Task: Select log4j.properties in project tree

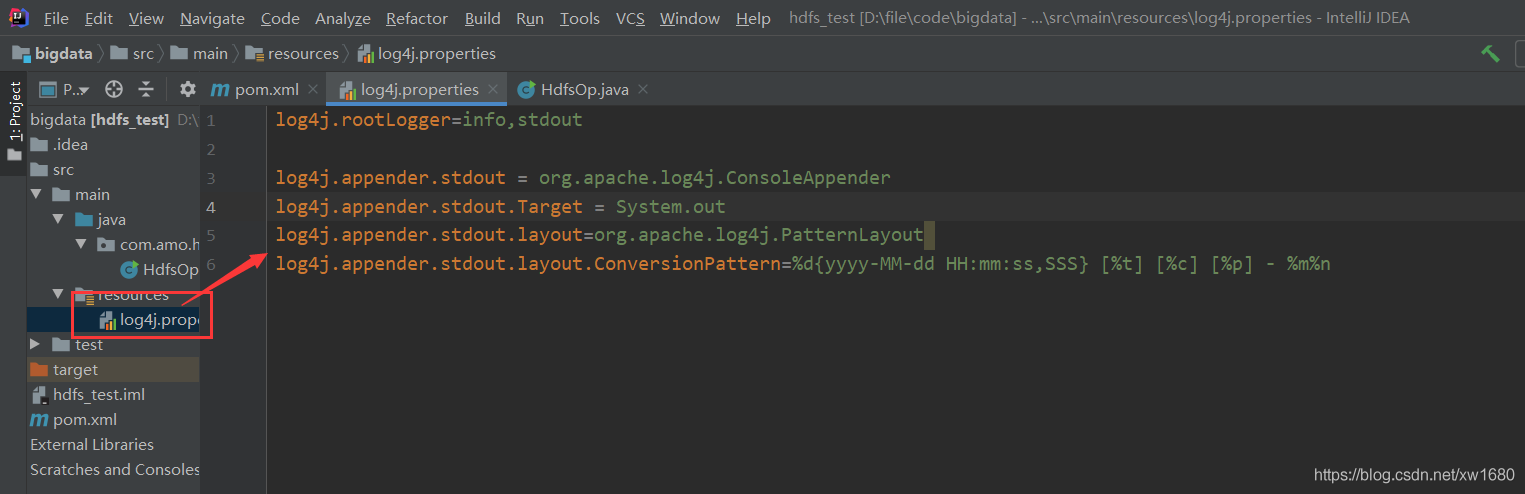Action: [148, 320]
